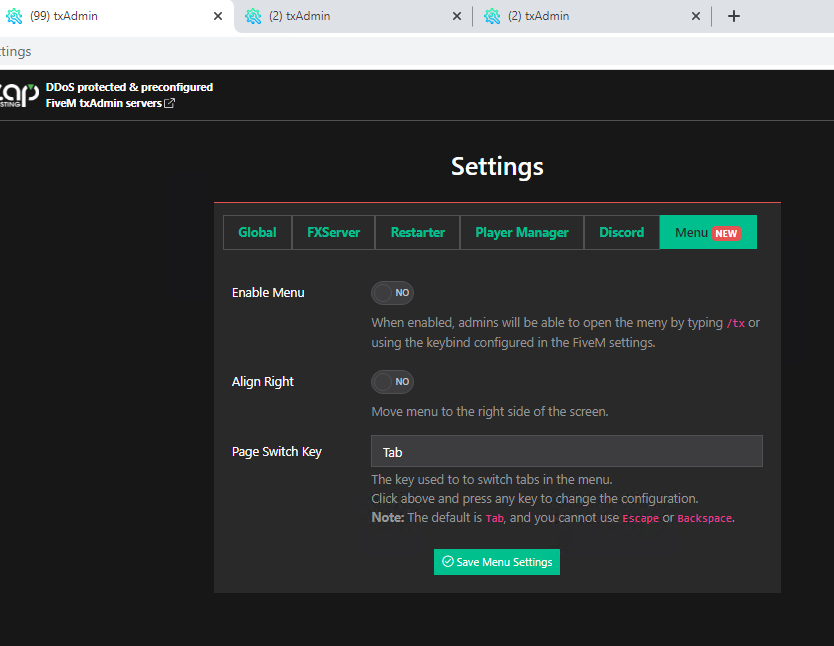
Task: Switch to the Restarter tab
Action: (417, 232)
